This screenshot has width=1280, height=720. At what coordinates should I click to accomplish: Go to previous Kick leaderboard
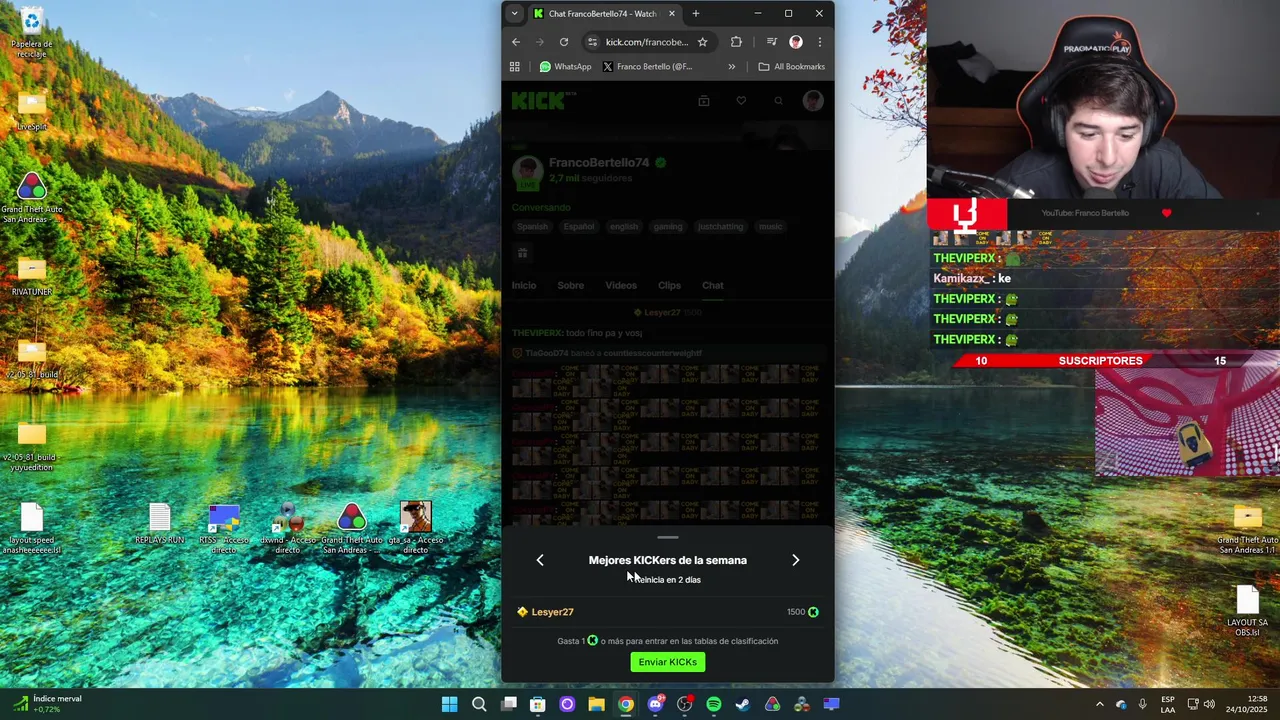coord(540,560)
